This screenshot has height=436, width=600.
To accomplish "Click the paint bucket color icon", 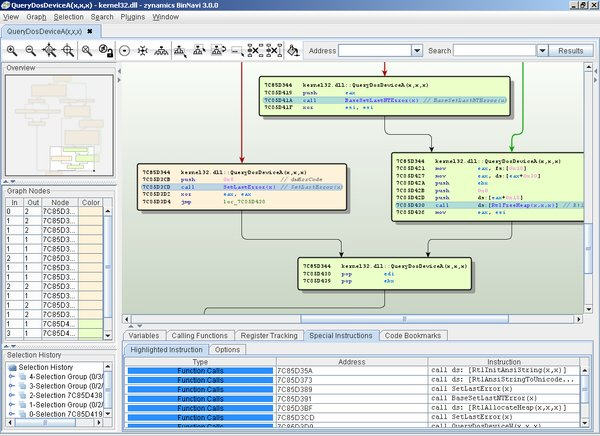I will click(x=293, y=50).
